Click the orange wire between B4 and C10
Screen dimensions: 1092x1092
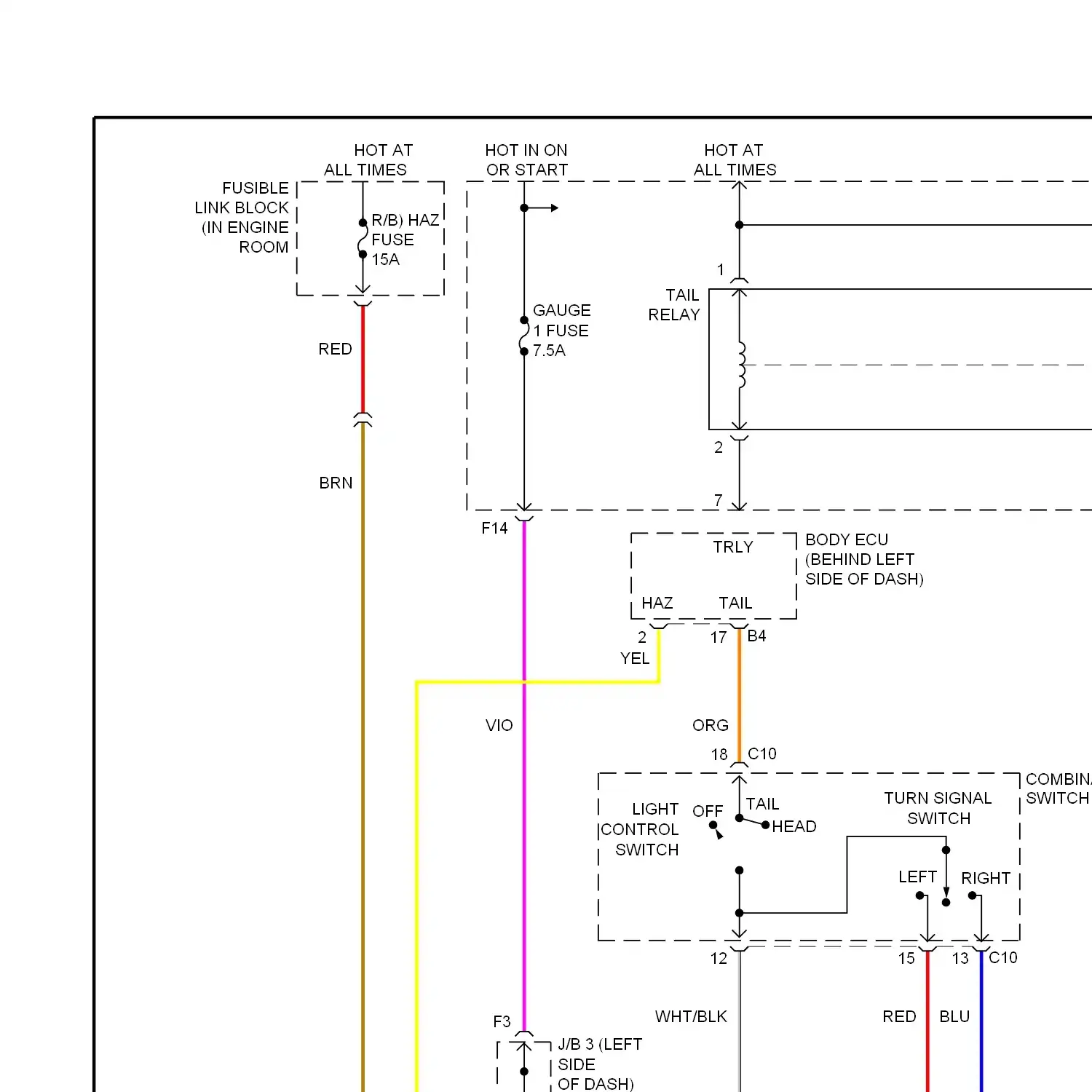coord(739,695)
